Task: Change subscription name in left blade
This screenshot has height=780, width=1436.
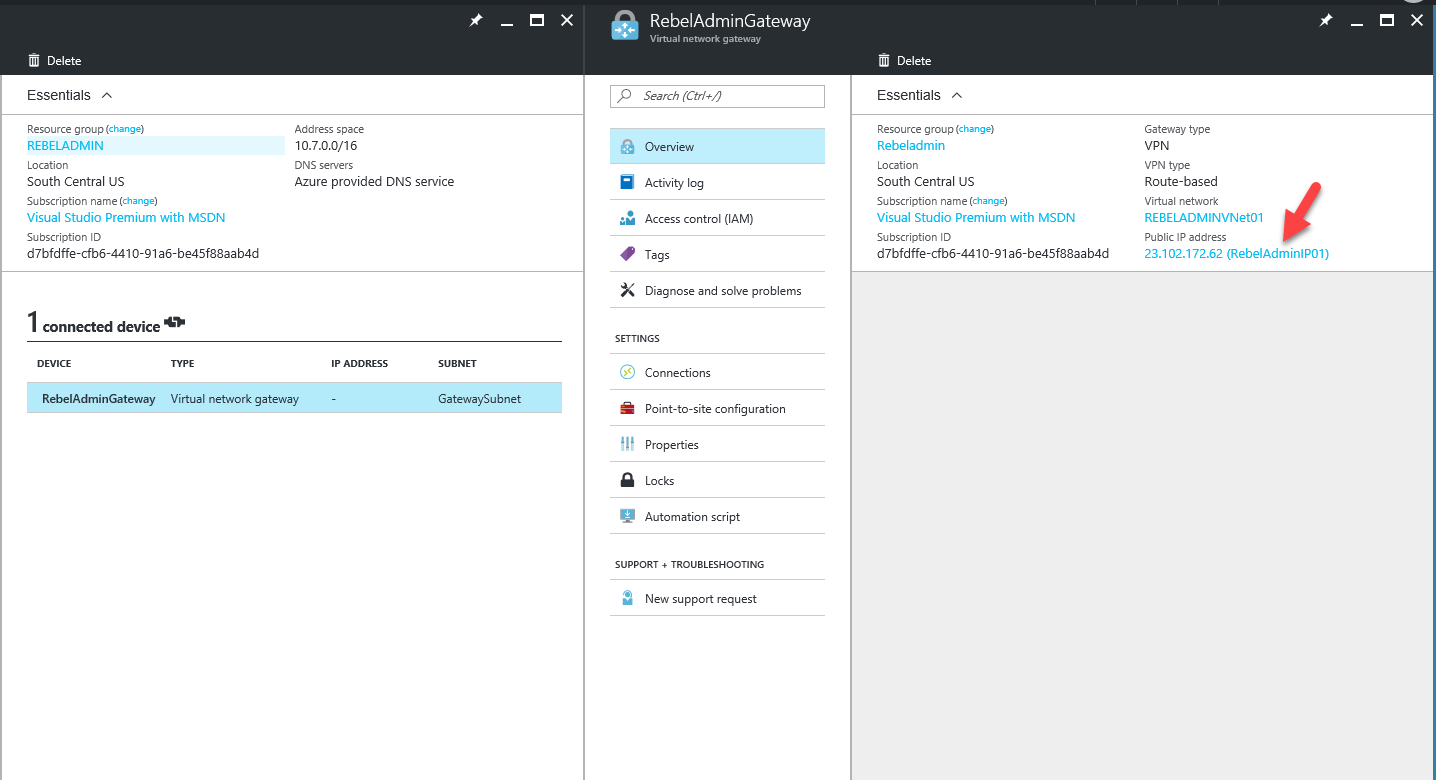Action: point(139,201)
